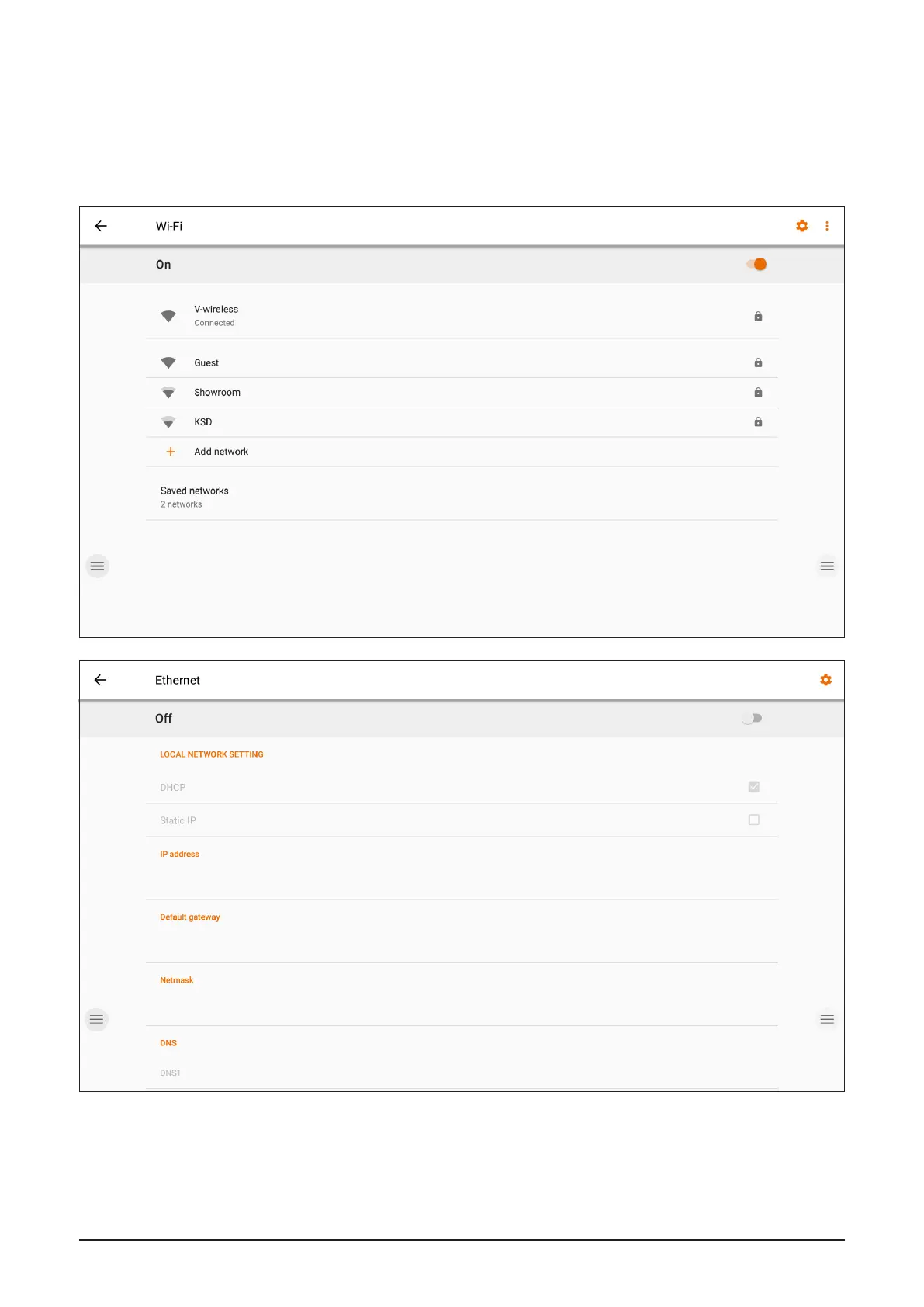Screen dimensions: 924x1307
Task: Click the lock icon beside KSD
Action: pos(758,422)
